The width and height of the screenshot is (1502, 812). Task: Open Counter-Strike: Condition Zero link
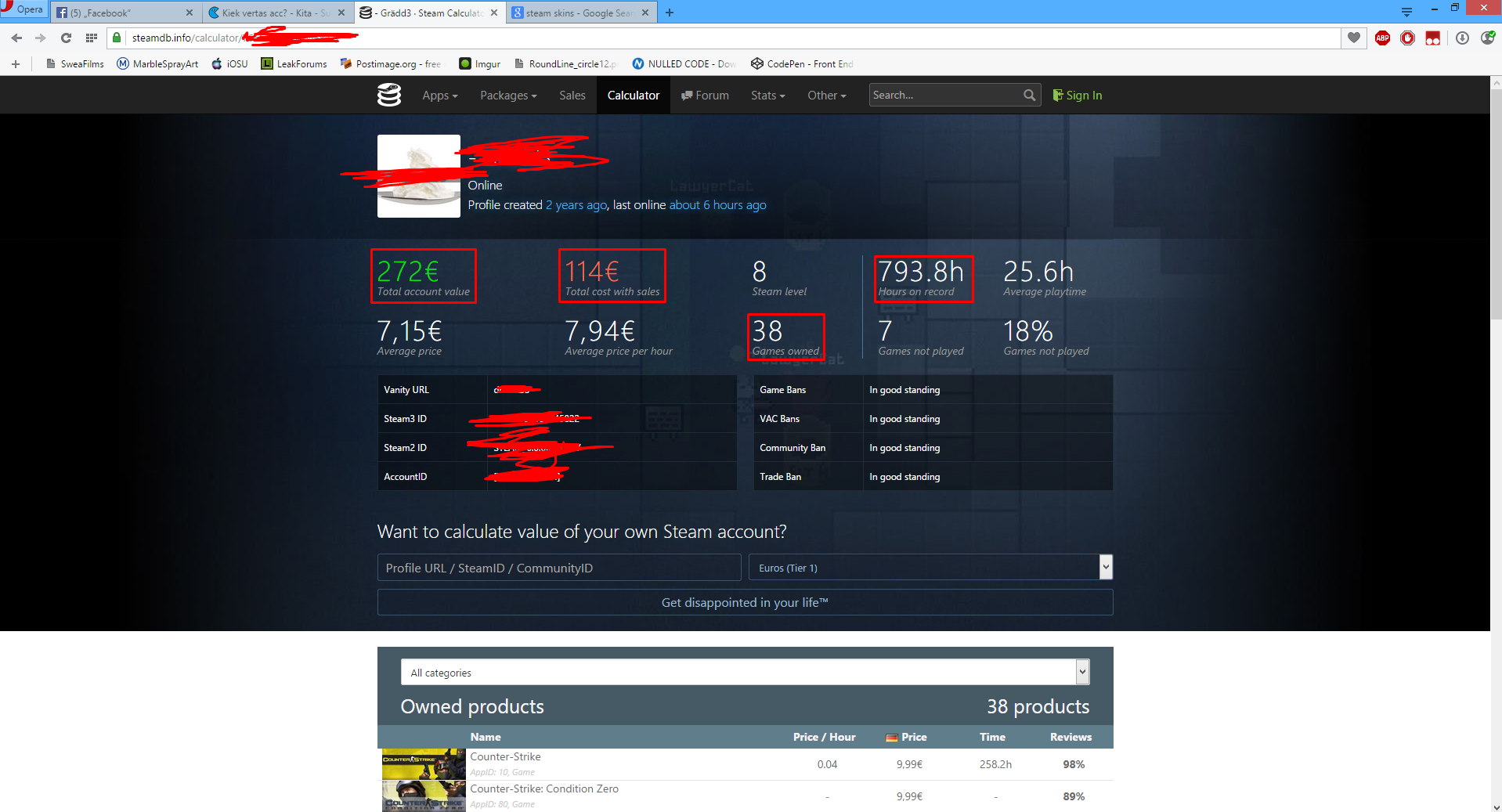coord(544,789)
